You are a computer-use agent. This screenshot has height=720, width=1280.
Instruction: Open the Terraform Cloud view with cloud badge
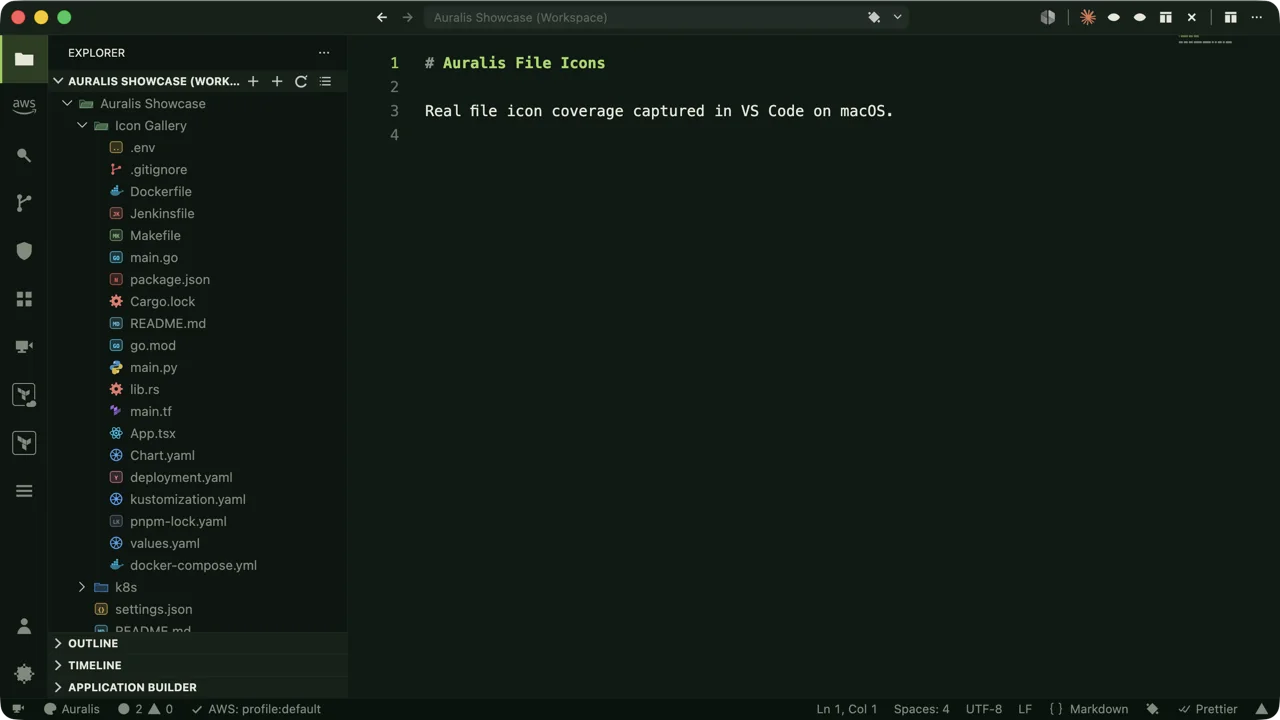[24, 395]
